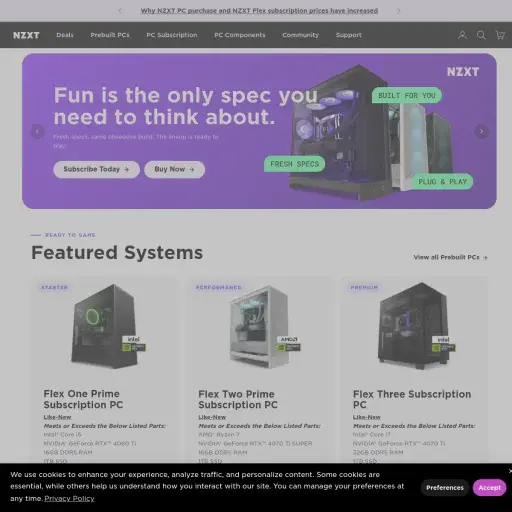Image resolution: width=512 pixels, height=512 pixels.
Task: Open View all Prebuilt PCs link
Action: (450, 257)
